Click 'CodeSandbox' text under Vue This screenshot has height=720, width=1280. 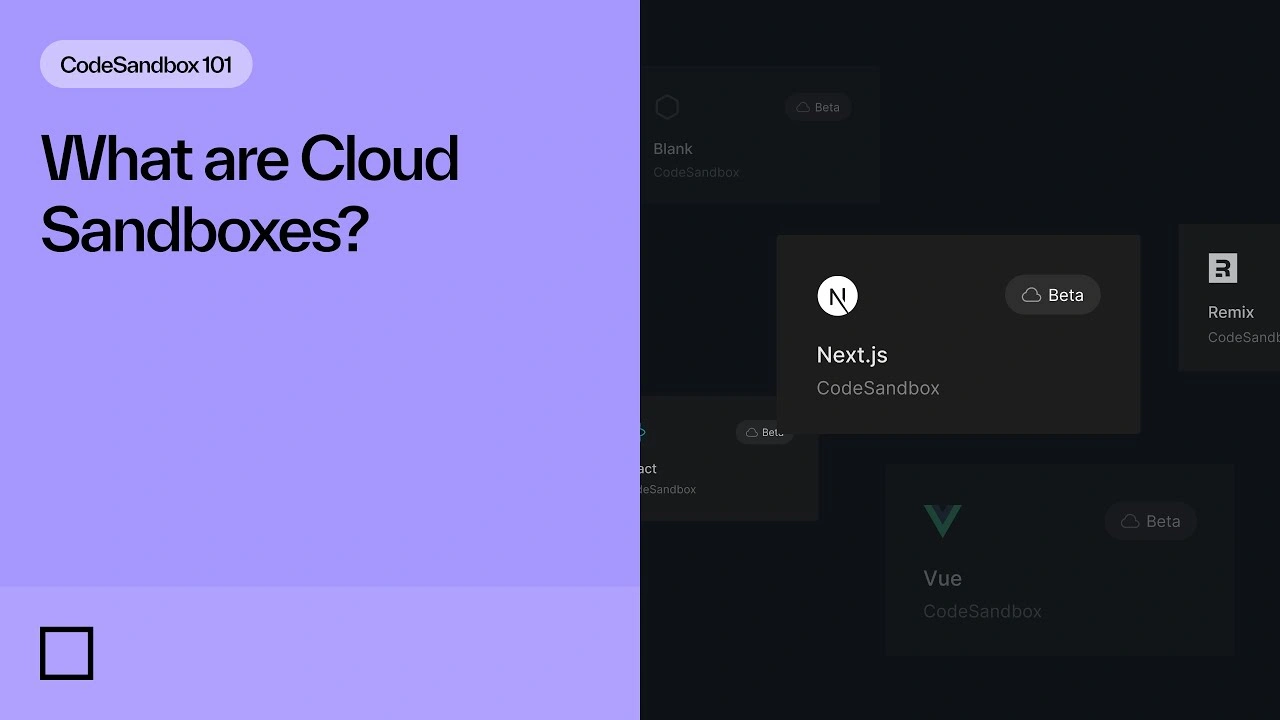pos(982,611)
